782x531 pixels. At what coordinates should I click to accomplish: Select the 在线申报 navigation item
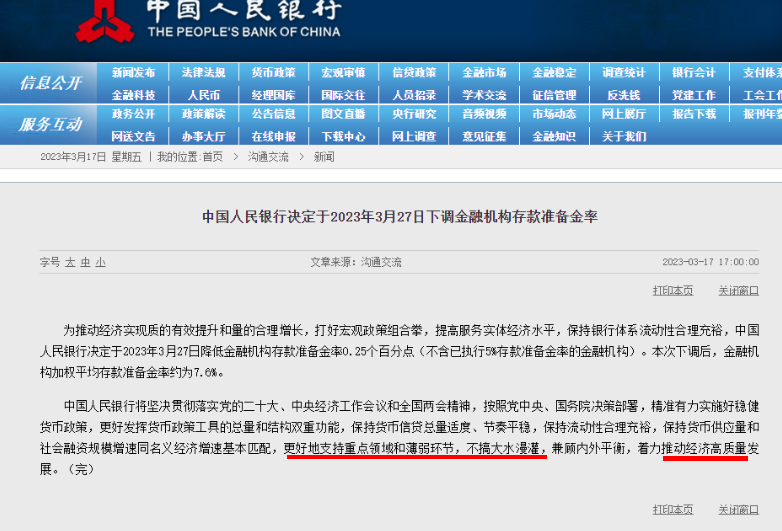(x=273, y=137)
